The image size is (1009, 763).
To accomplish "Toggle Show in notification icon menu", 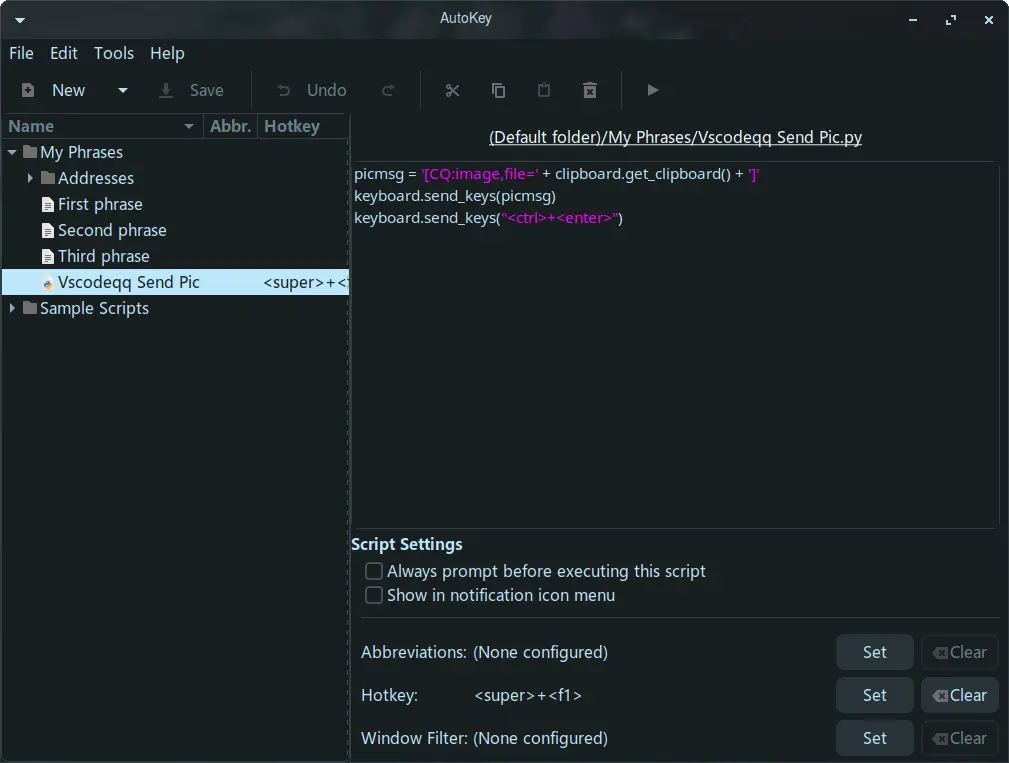I will pos(374,595).
